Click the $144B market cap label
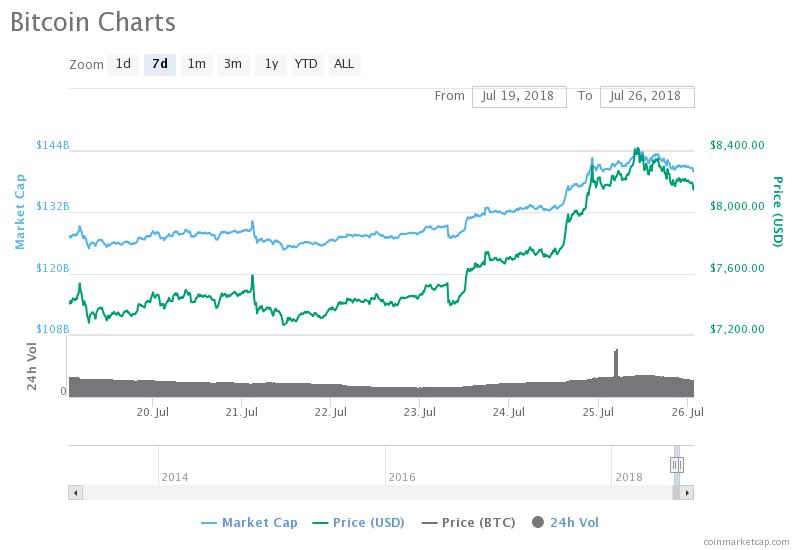The width and height of the screenshot is (800, 550). click(x=53, y=145)
